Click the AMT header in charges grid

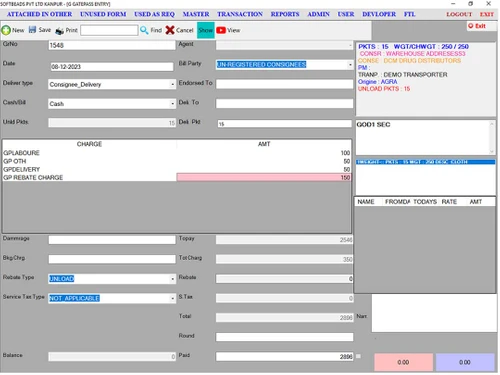coord(264,144)
